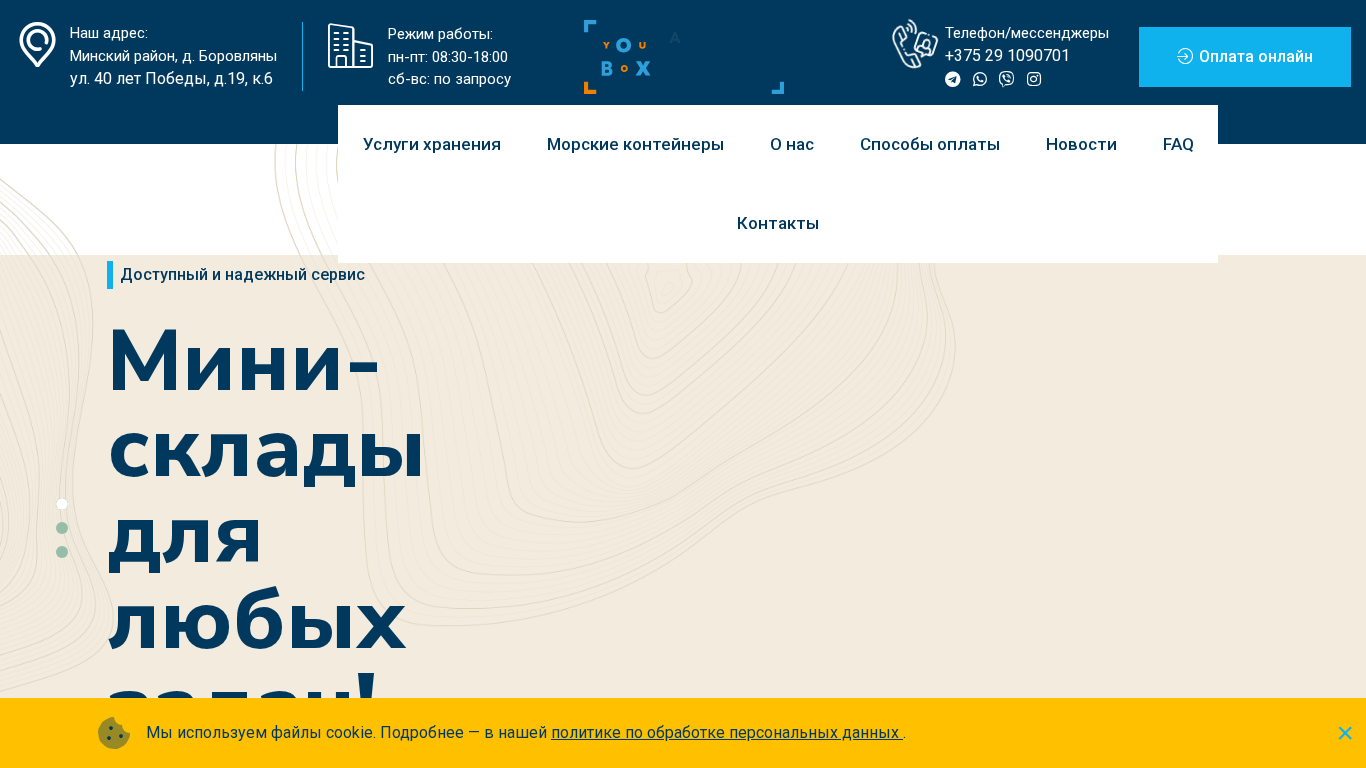Click the Режим работы label
The image size is (1366, 768).
pyautogui.click(x=440, y=34)
